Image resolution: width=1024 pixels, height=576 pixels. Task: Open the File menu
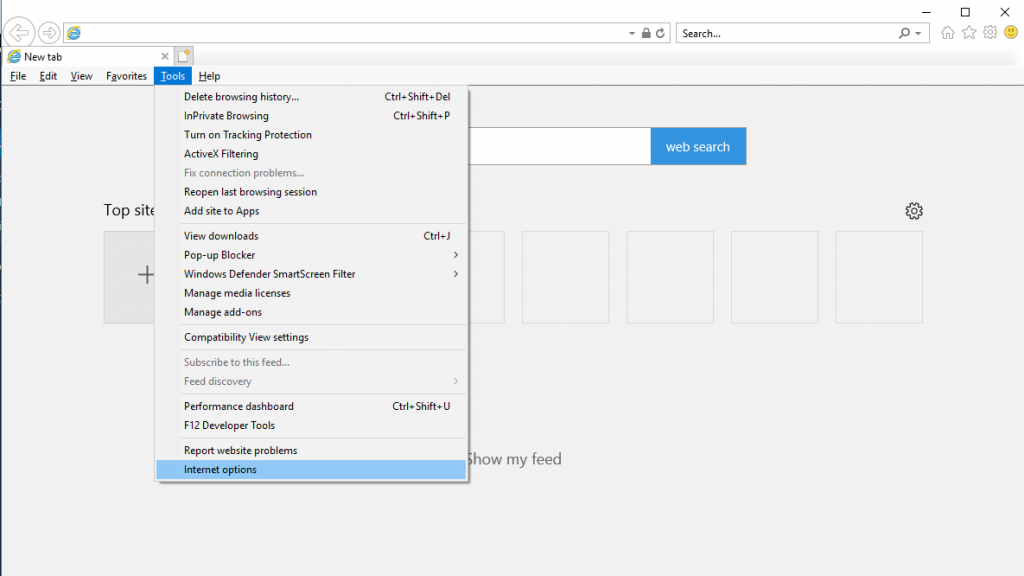(18, 76)
